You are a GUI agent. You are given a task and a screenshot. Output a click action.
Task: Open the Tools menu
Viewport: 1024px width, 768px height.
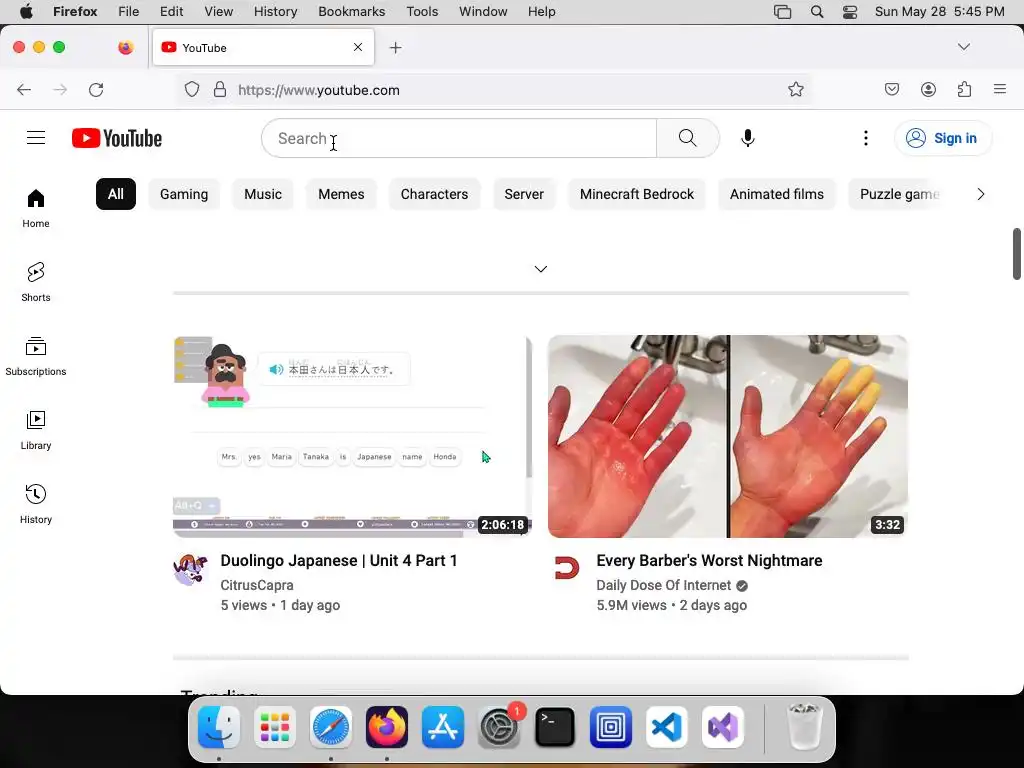pyautogui.click(x=422, y=12)
